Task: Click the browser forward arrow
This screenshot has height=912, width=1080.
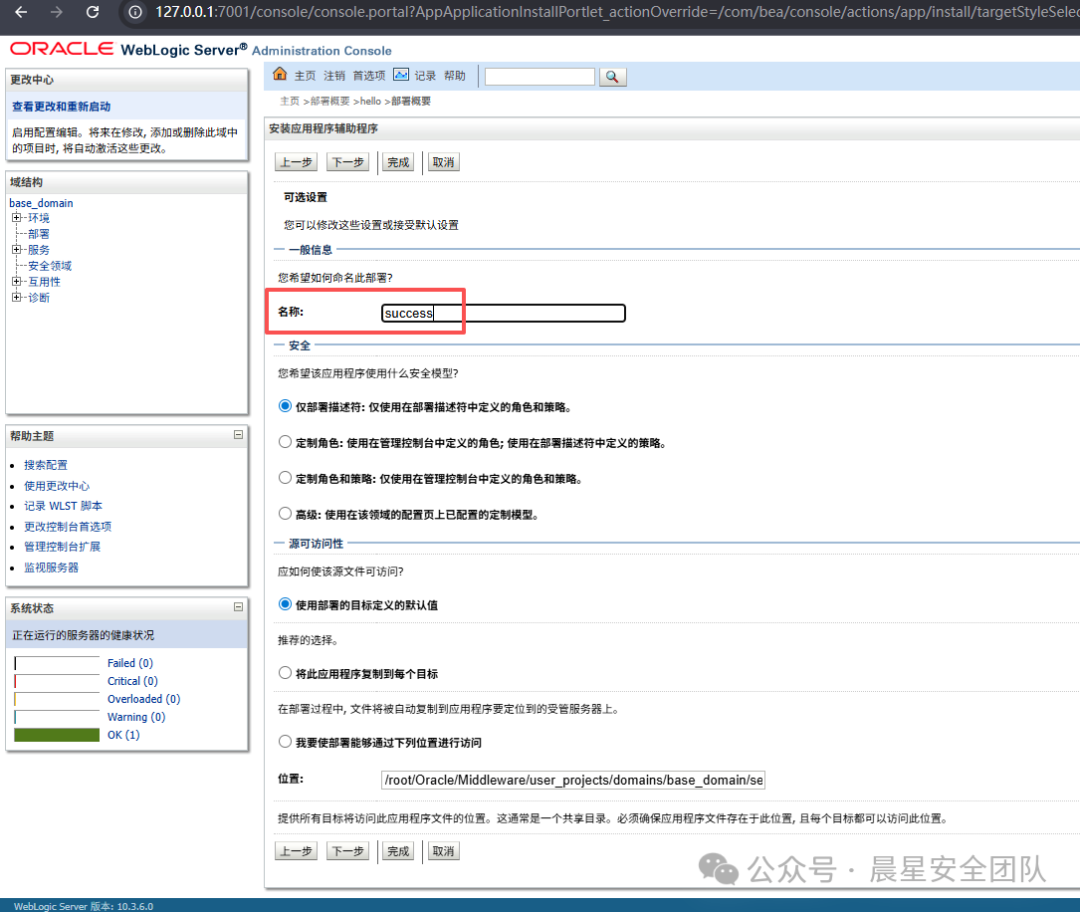Action: pos(56,12)
